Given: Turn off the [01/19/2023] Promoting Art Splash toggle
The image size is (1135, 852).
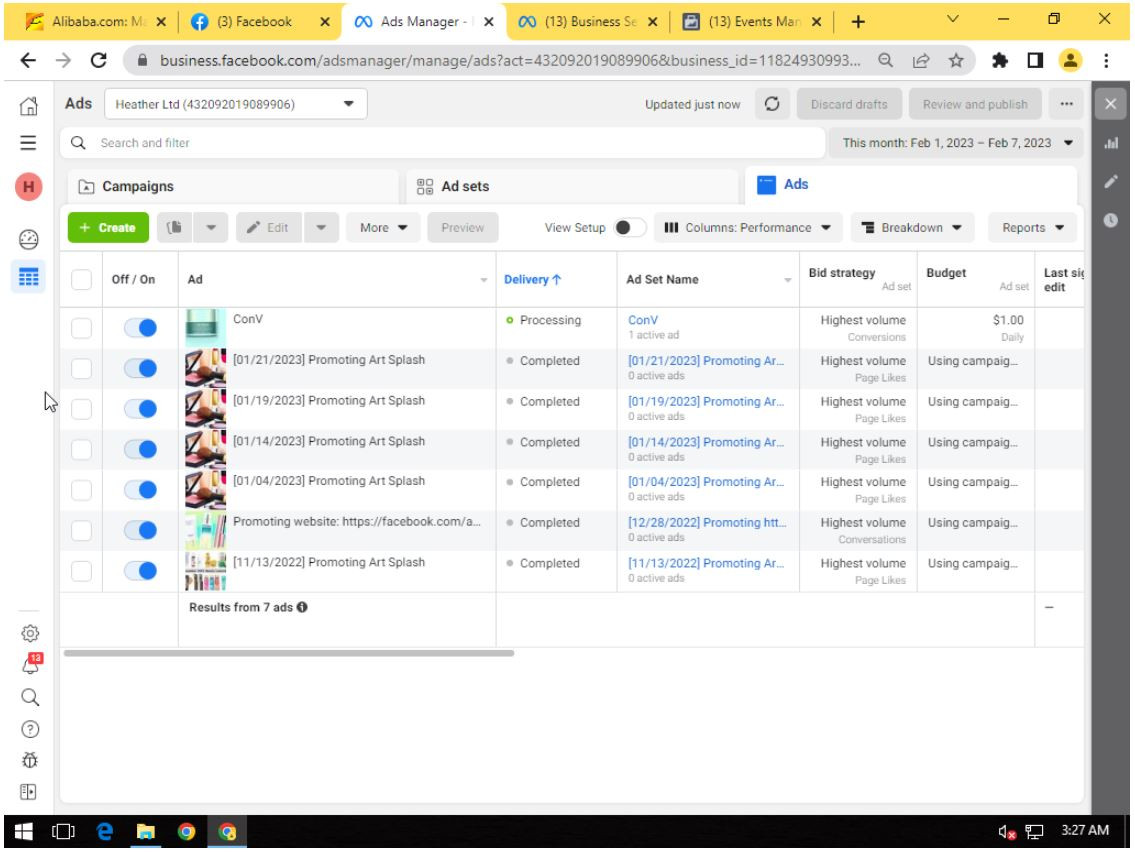Looking at the screenshot, I should pos(140,409).
